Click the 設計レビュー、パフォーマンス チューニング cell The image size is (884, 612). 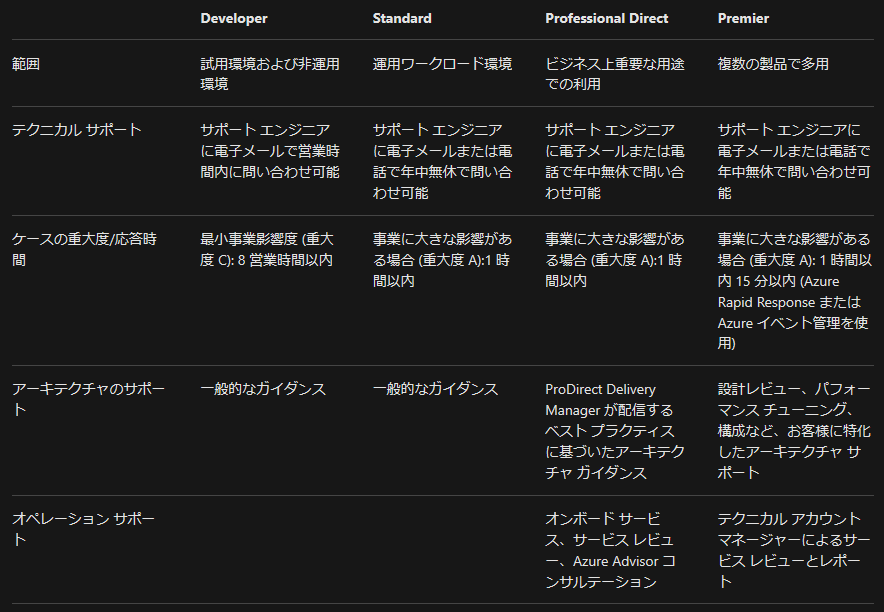click(794, 431)
